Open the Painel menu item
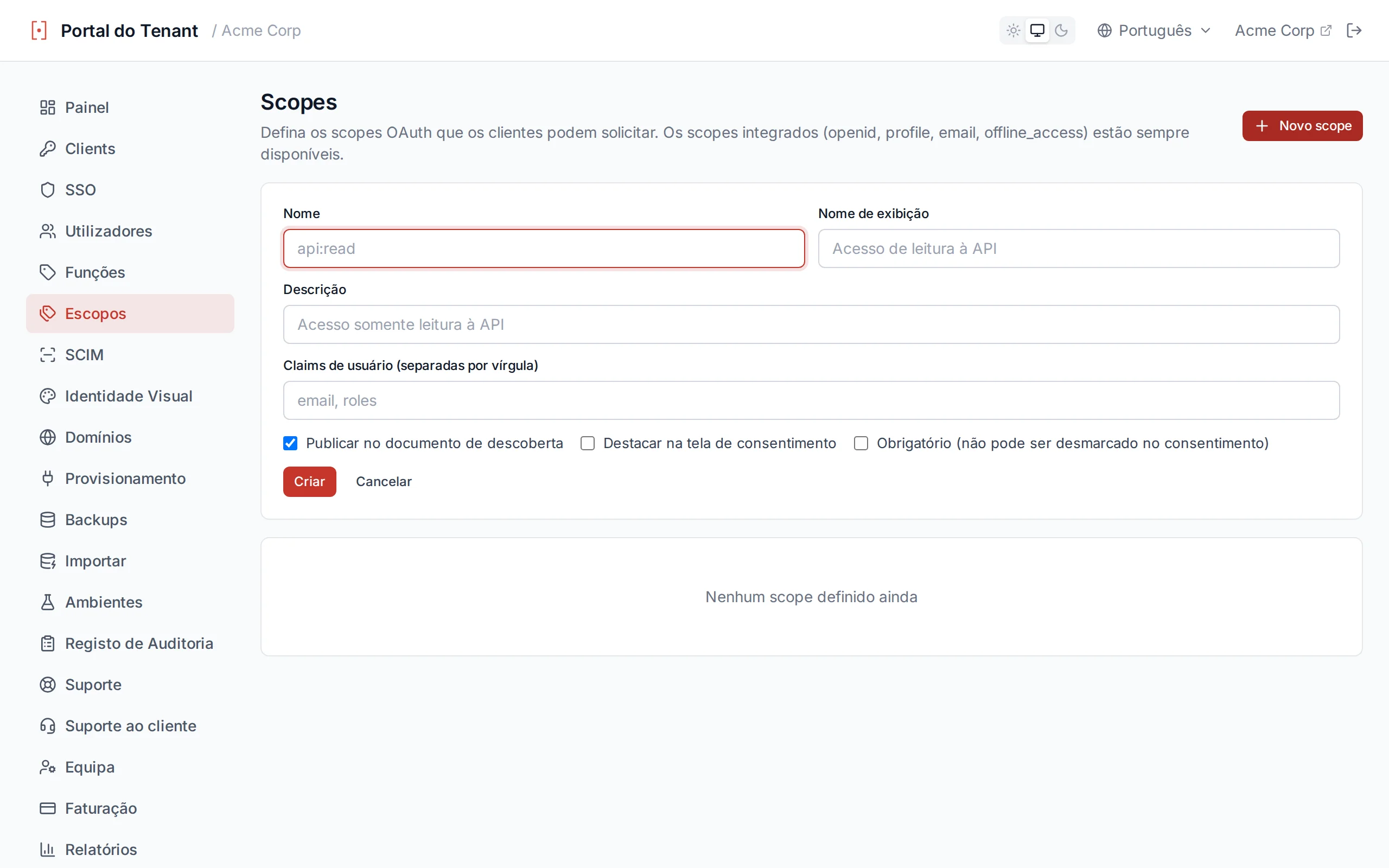This screenshot has width=1389, height=868. pos(130,107)
